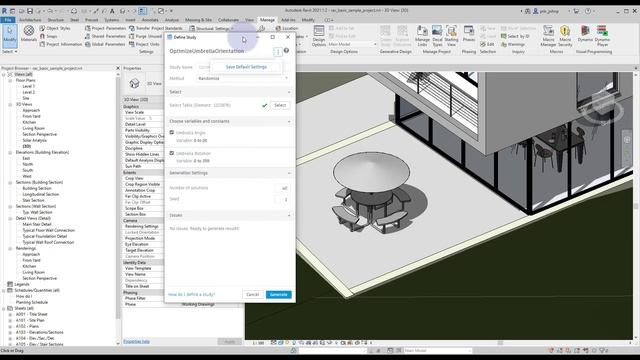Open Snaps settings
The height and width of the screenshot is (360, 640).
coord(49,36)
